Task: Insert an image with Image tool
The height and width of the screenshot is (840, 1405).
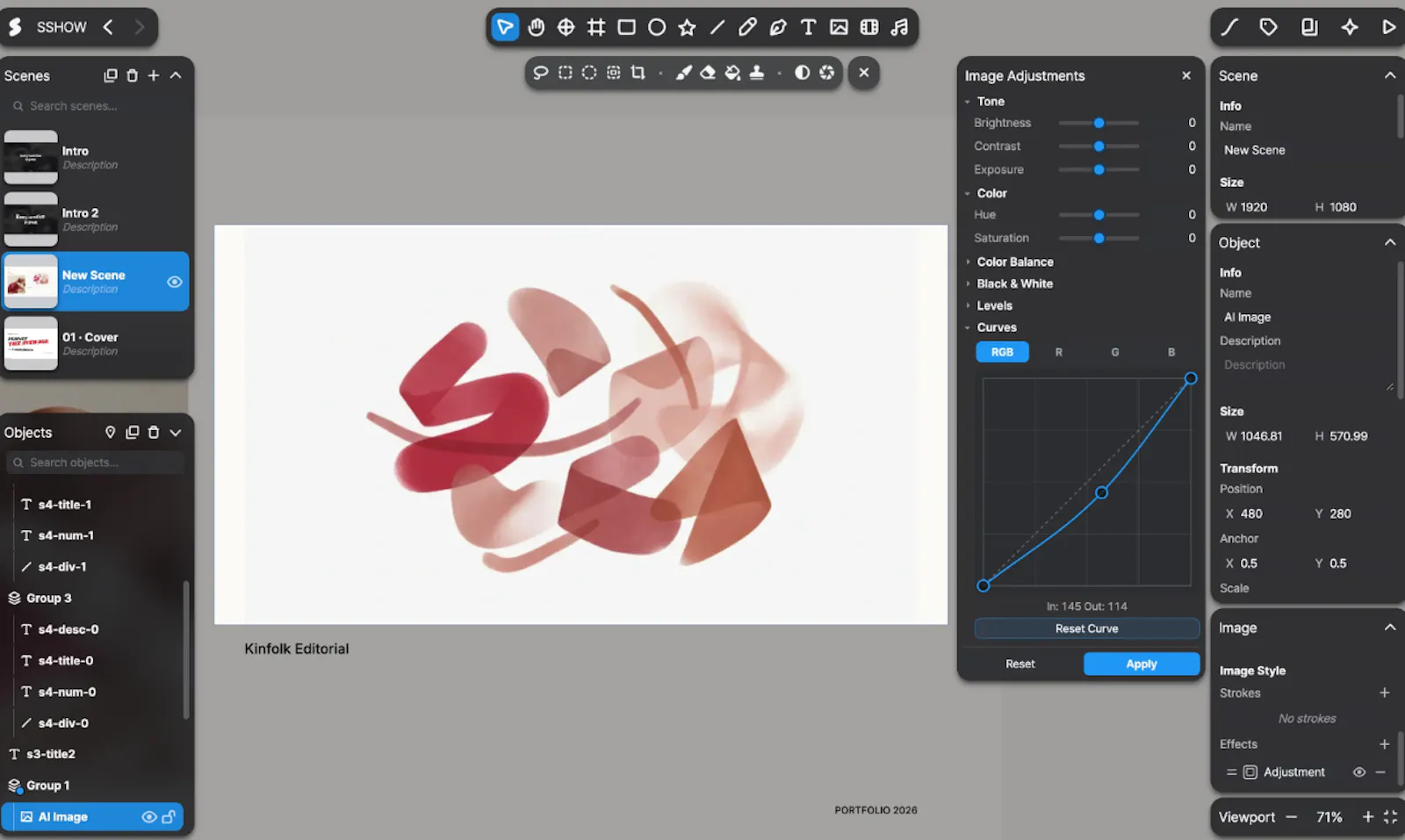Action: (x=839, y=27)
